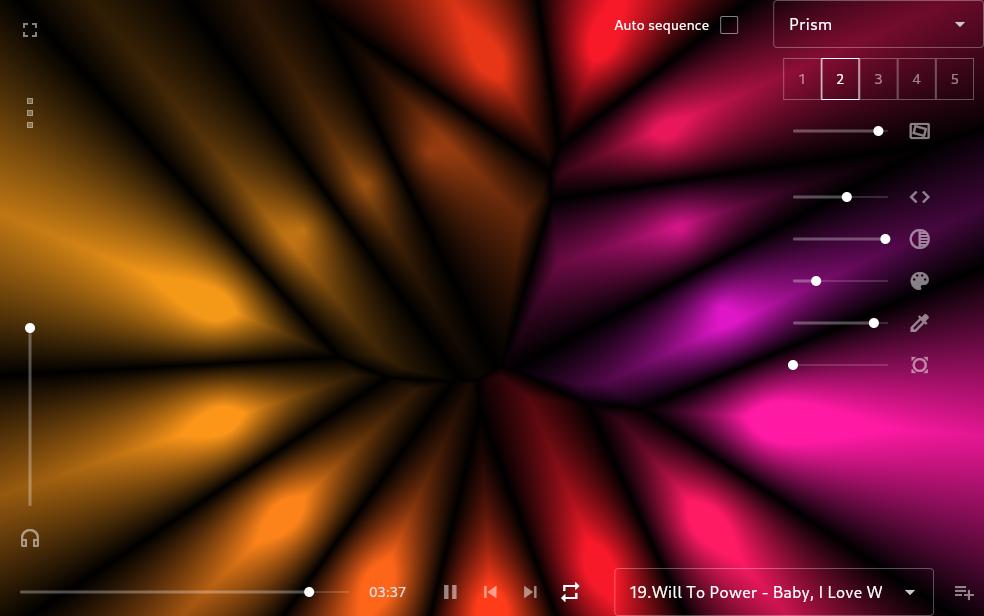984x616 pixels.
Task: Select preset 3
Action: coord(878,79)
